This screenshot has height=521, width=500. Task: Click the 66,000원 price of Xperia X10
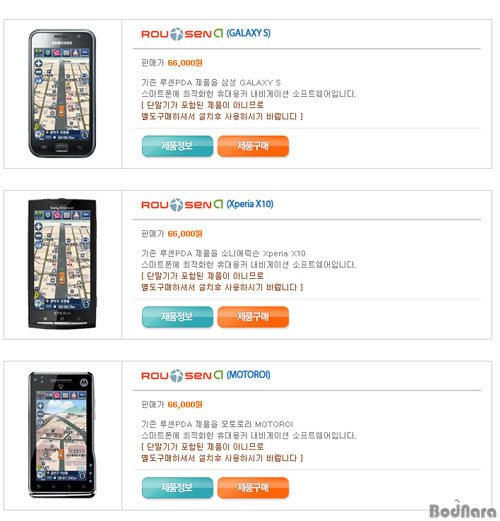point(185,234)
